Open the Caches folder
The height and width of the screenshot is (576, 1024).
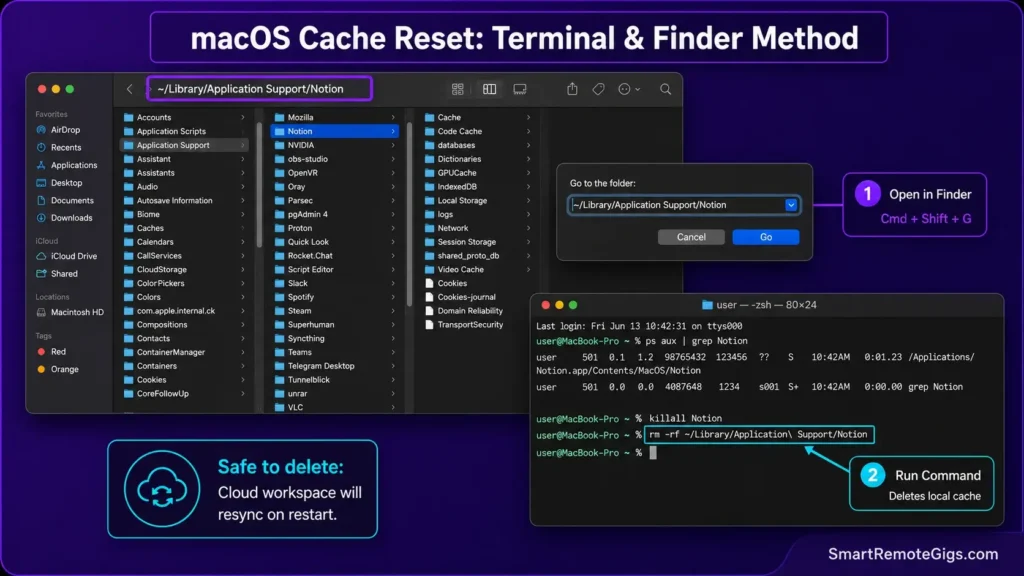(x=185, y=228)
